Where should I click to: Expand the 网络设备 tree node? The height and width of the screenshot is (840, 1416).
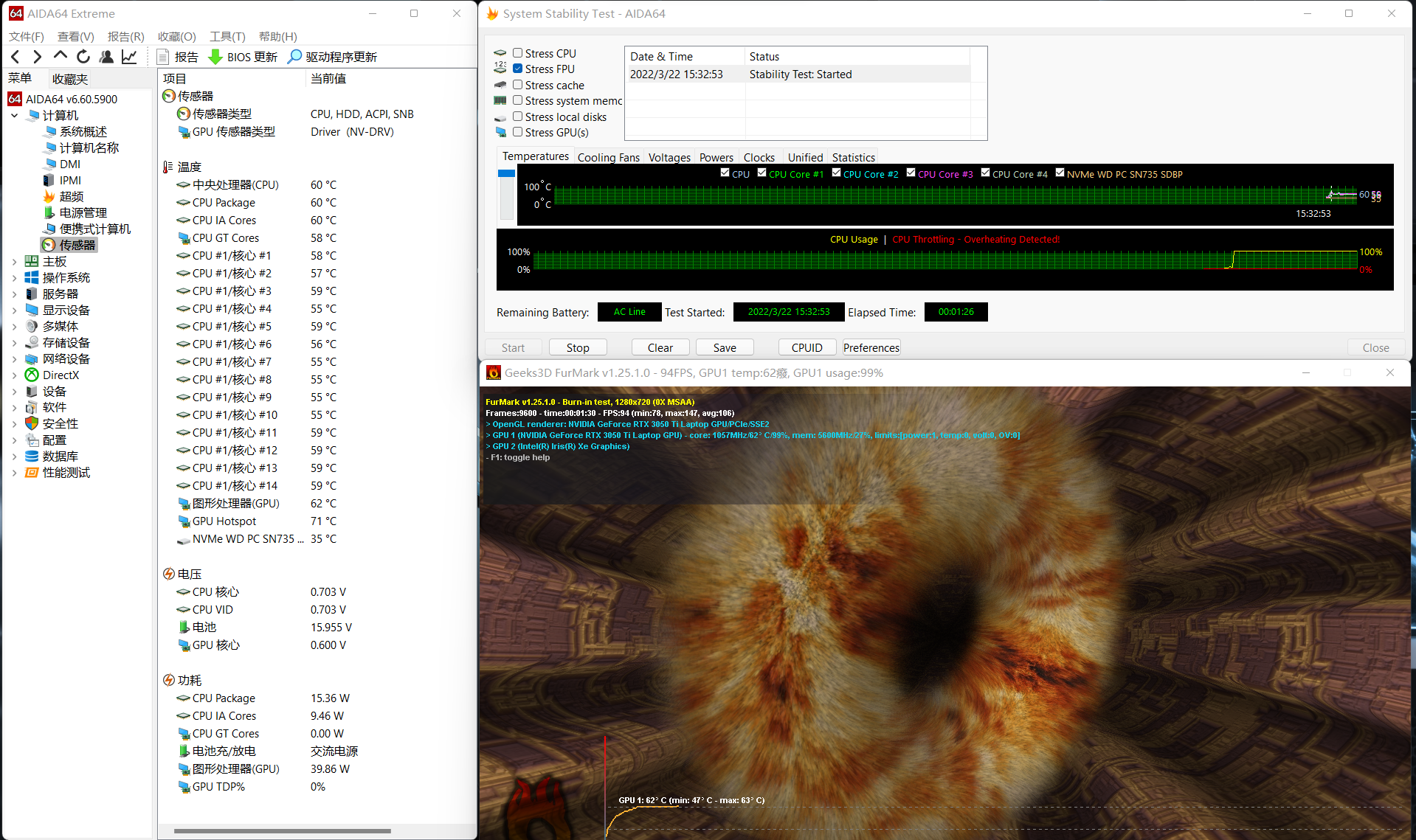(x=14, y=358)
